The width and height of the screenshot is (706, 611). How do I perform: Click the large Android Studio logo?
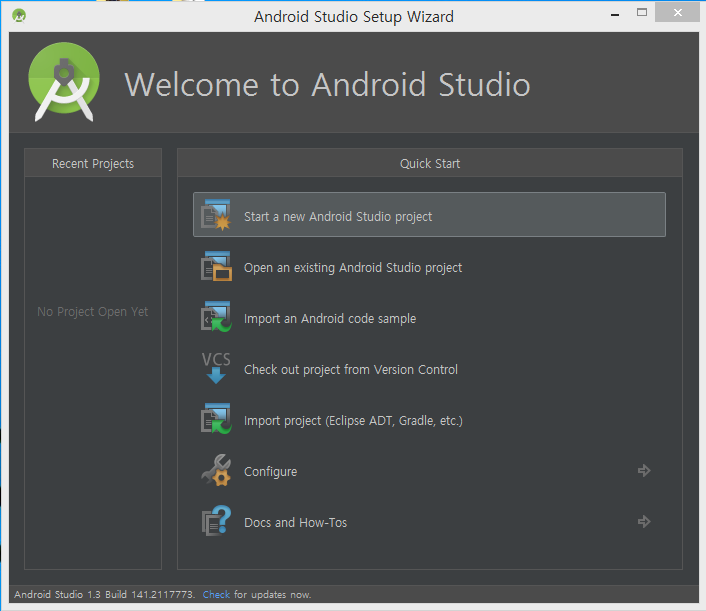[64, 82]
